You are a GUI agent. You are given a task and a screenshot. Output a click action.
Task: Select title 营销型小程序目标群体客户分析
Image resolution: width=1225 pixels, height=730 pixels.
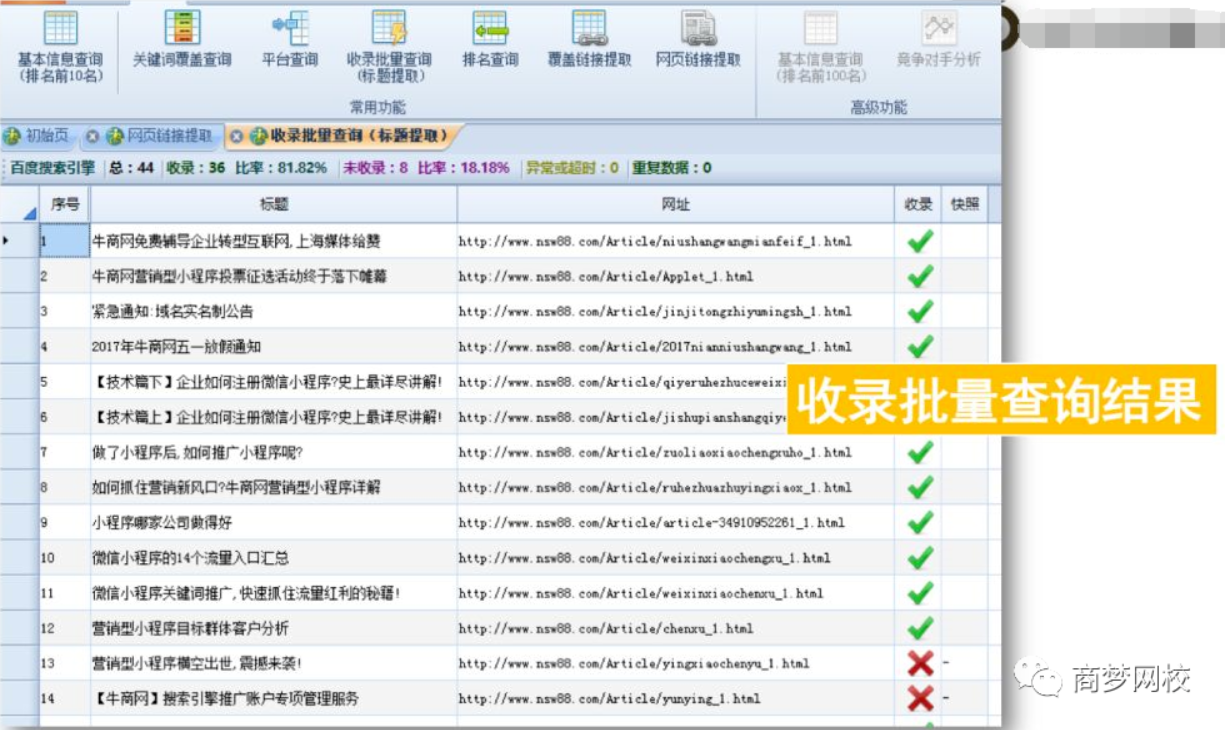(x=190, y=629)
